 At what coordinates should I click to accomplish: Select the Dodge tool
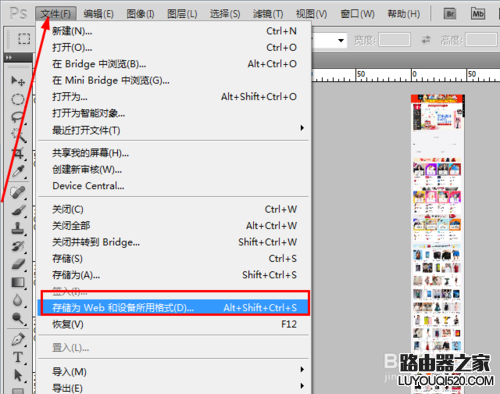pos(18,318)
